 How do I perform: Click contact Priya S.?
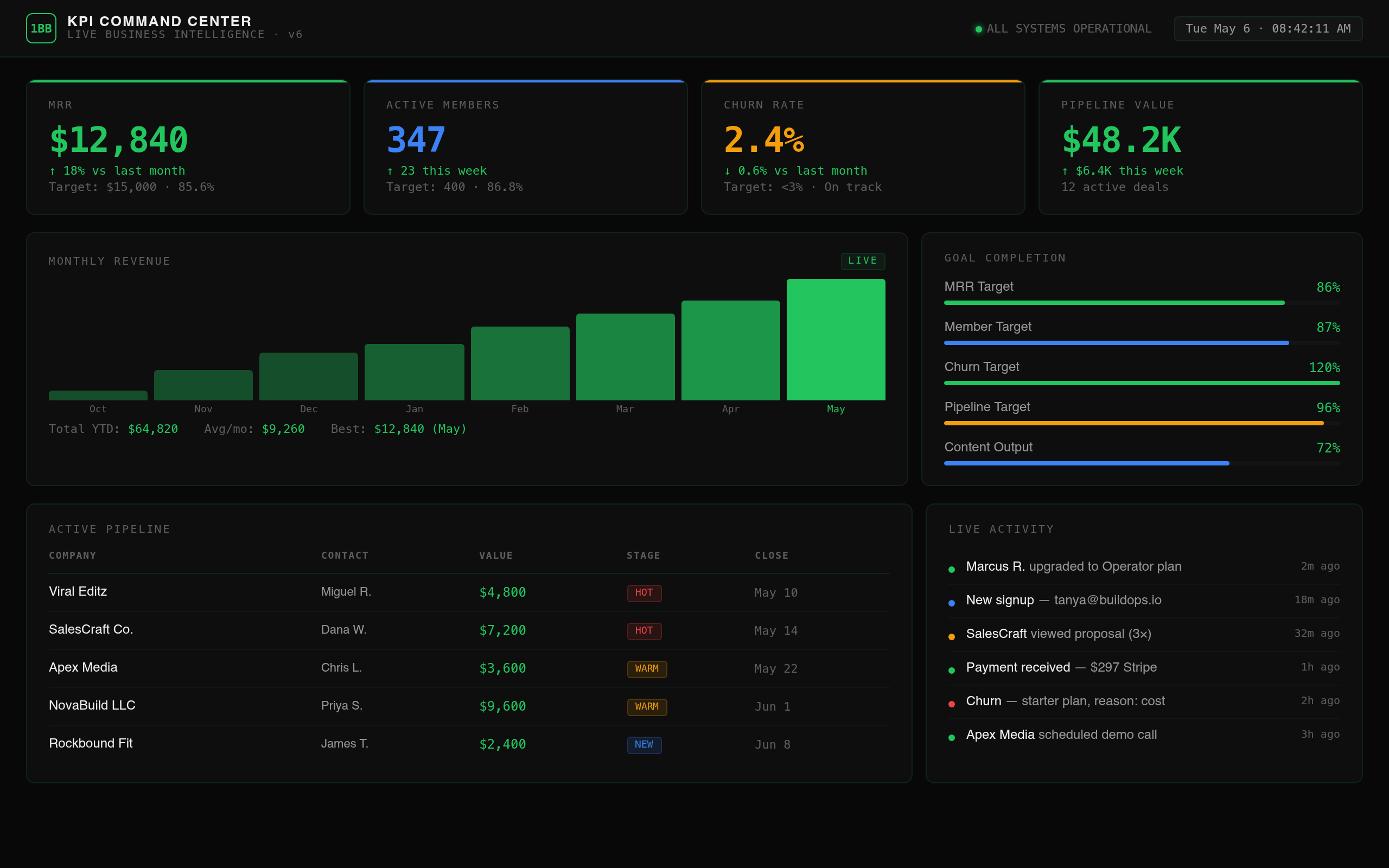341,706
